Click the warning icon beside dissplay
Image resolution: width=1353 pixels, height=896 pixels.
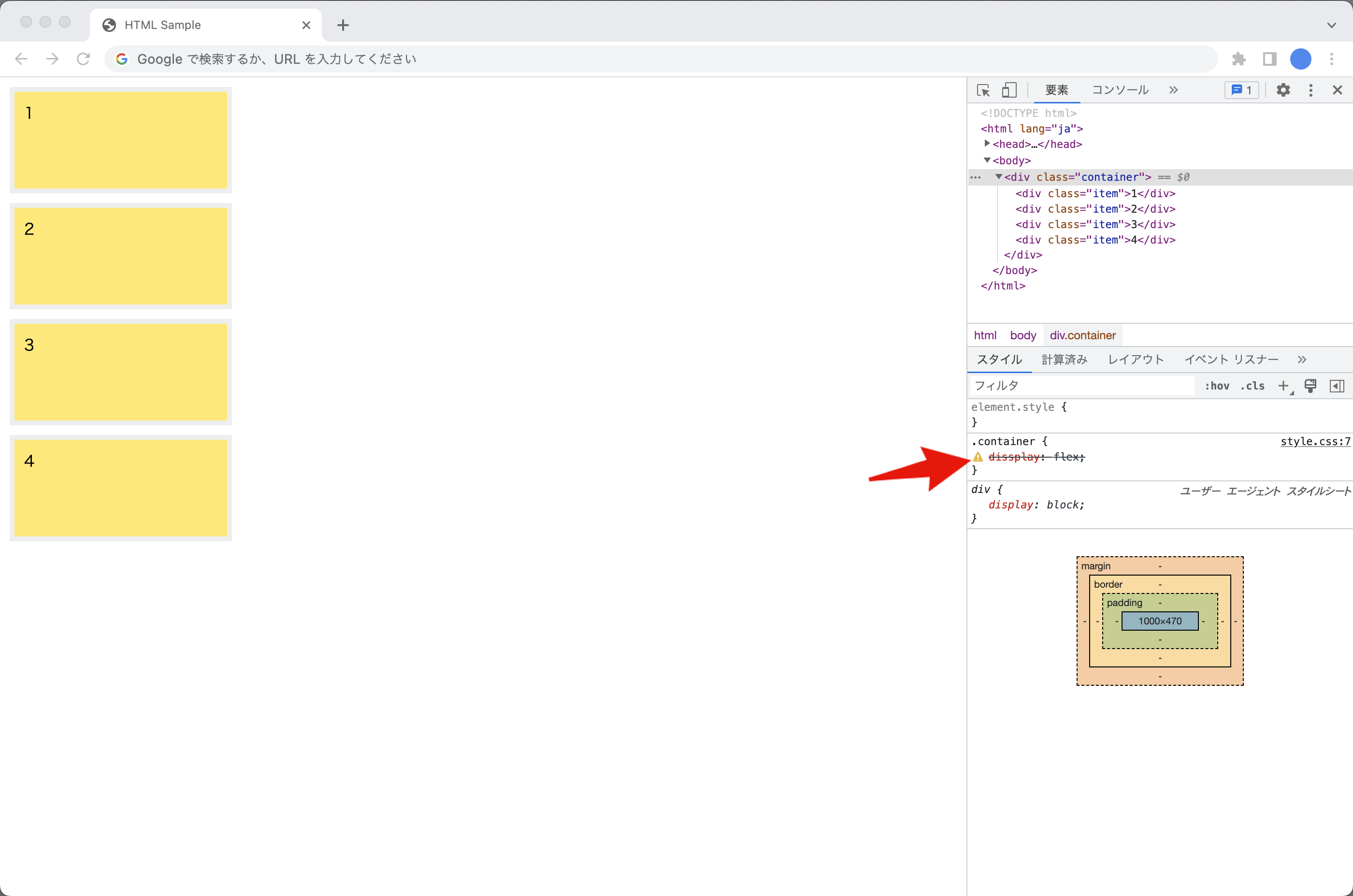(978, 457)
